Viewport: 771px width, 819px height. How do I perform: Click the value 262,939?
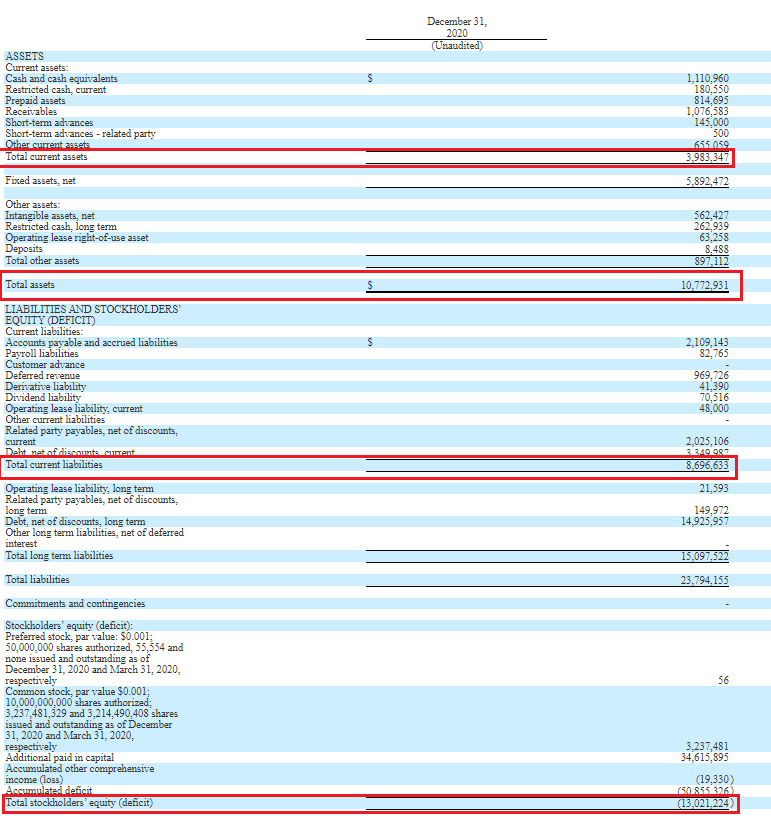tap(711, 226)
